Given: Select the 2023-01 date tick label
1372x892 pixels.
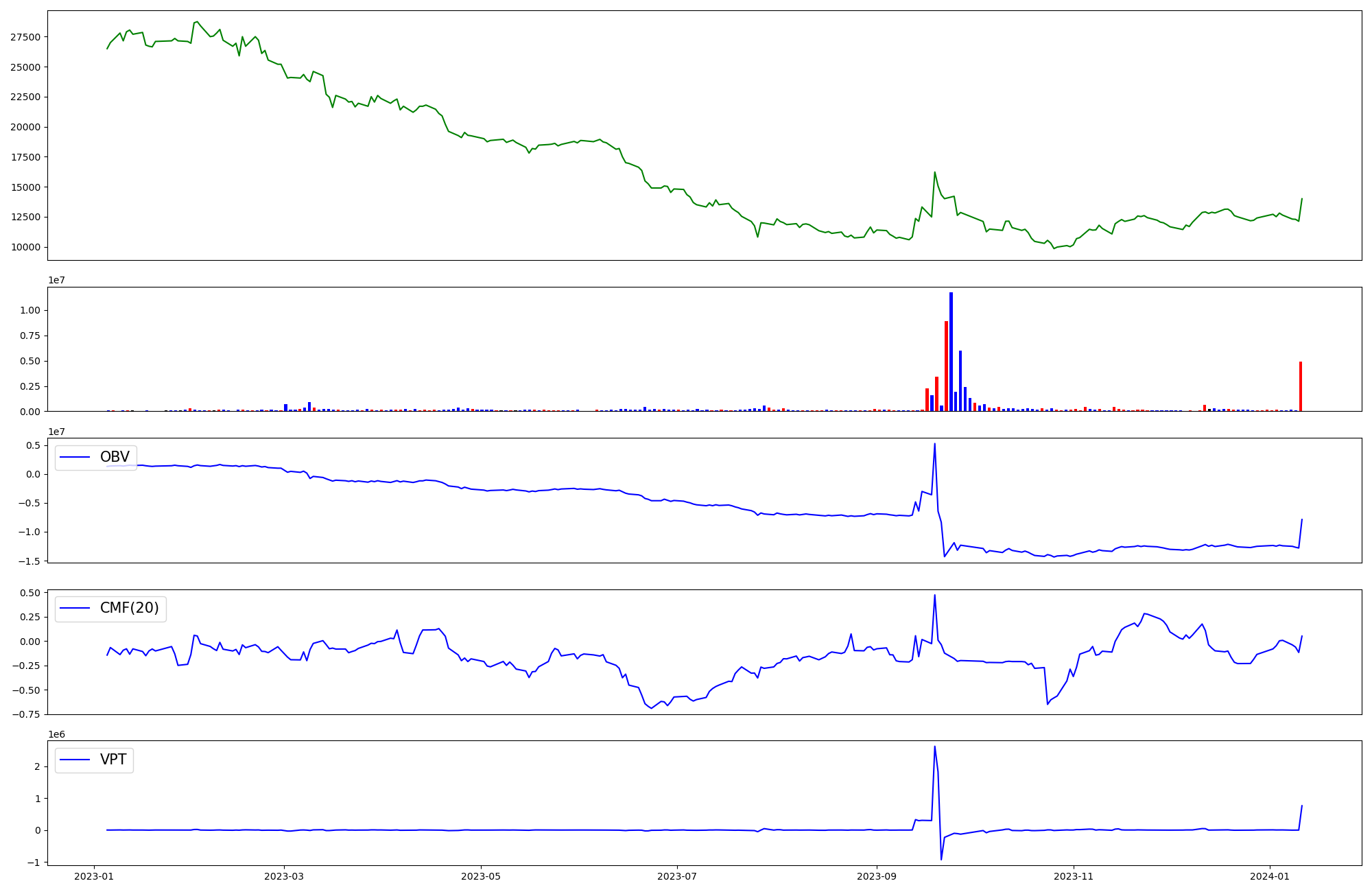Looking at the screenshot, I should point(93,876).
